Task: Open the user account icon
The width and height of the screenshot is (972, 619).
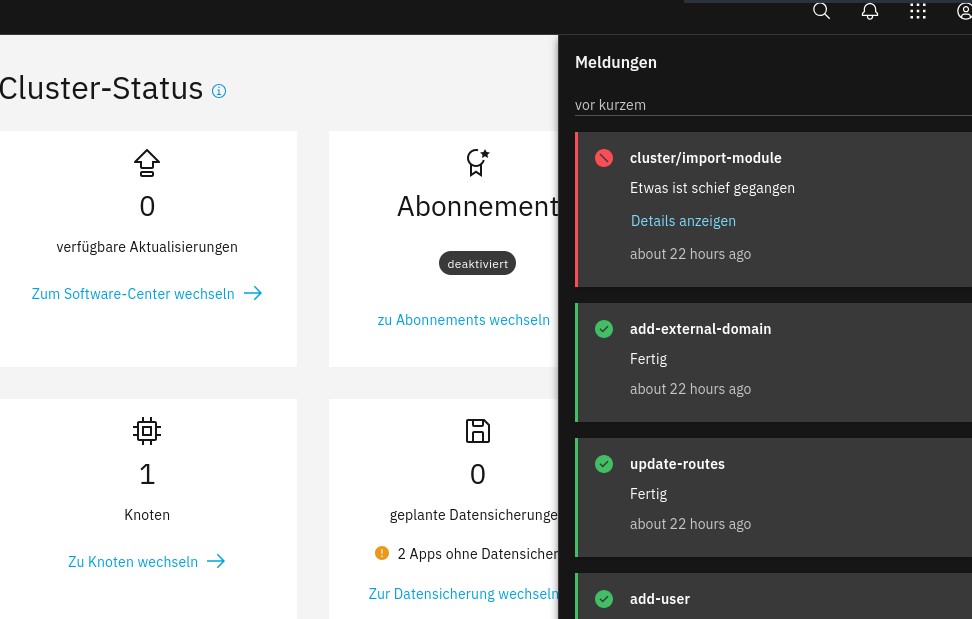Action: 965,11
